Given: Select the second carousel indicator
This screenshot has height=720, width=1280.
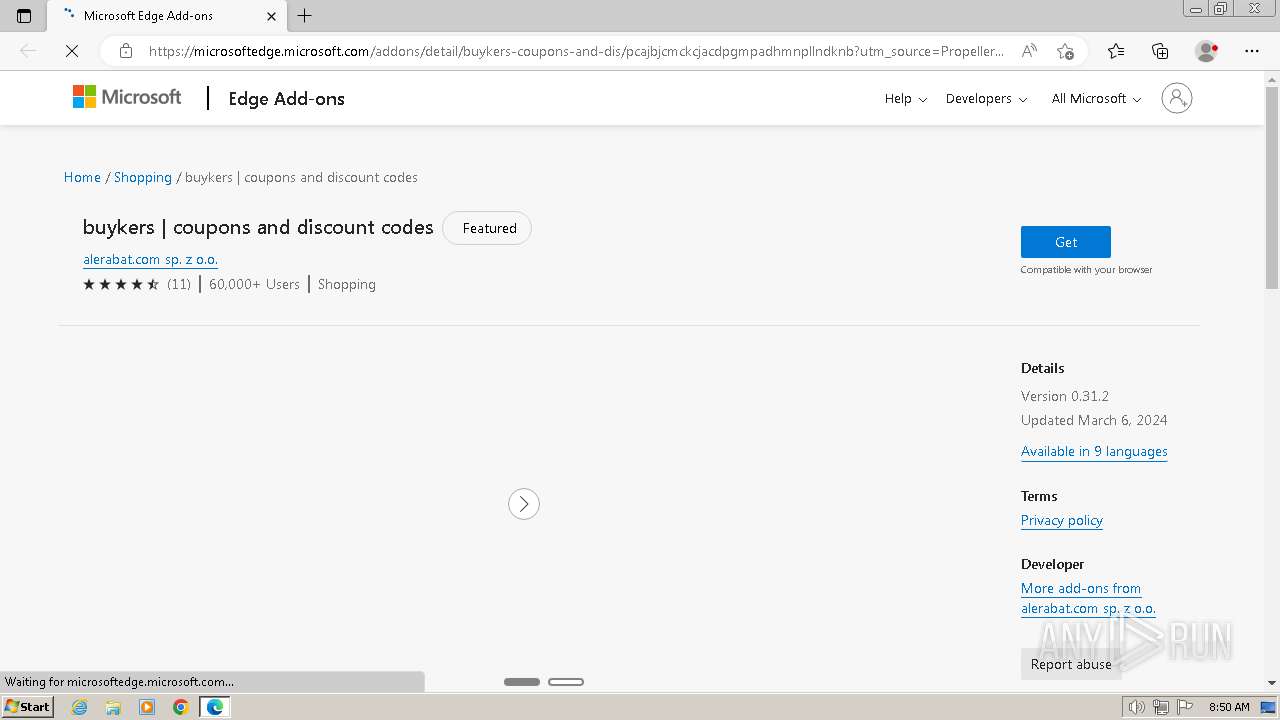Looking at the screenshot, I should coord(566,682).
